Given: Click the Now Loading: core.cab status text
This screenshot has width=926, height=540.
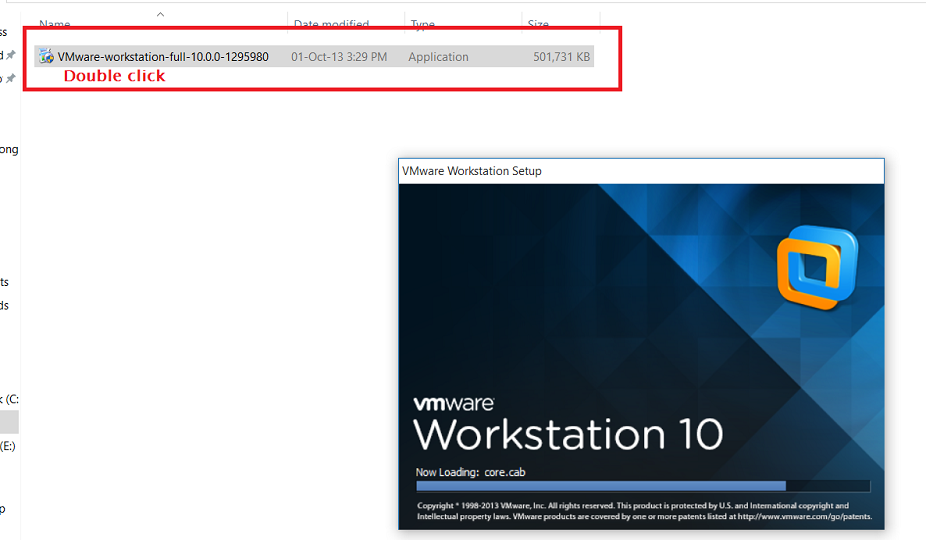Looking at the screenshot, I should (x=470, y=472).
